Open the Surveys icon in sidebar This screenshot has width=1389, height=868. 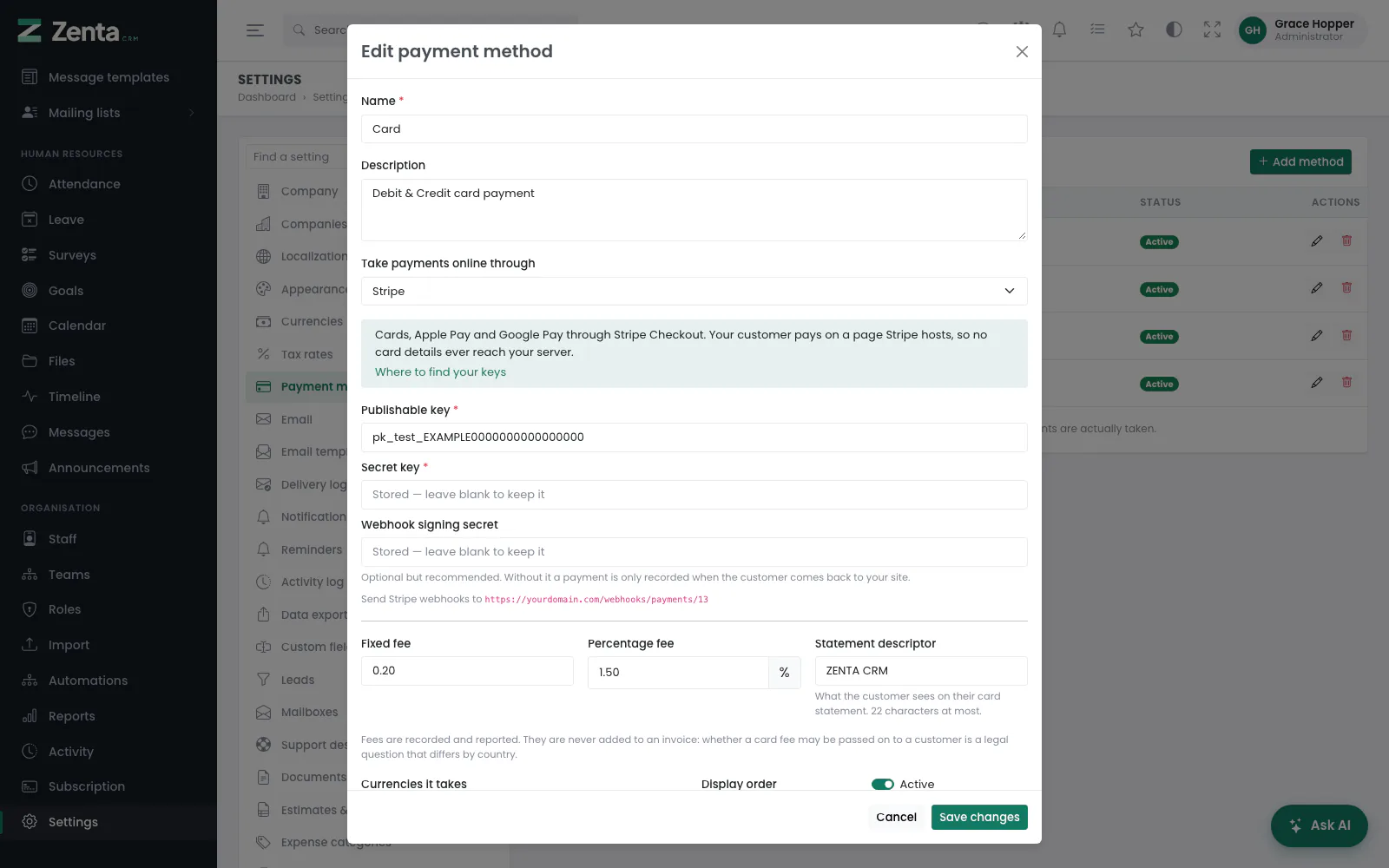click(30, 255)
